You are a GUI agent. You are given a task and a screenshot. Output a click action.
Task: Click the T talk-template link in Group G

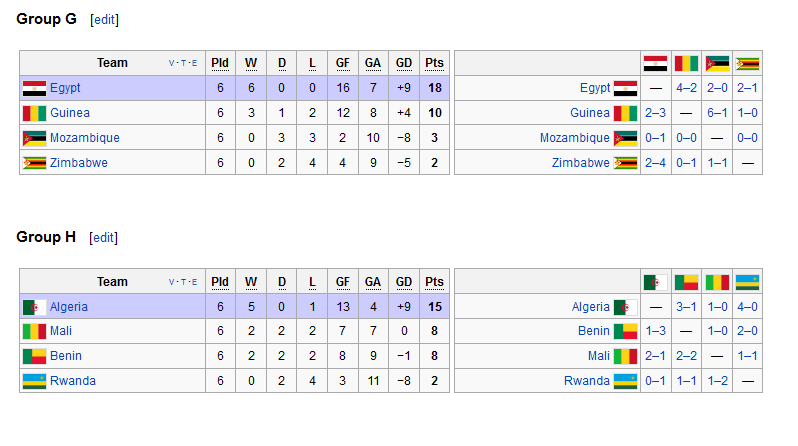pos(183,63)
